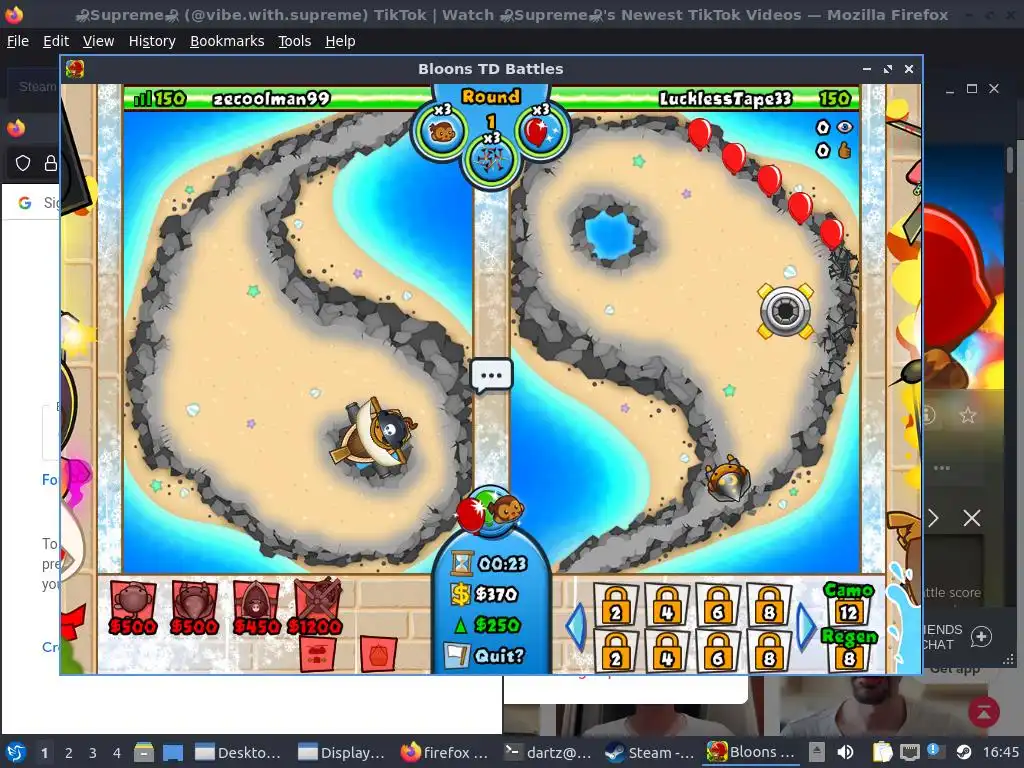Click opponent name LucklessTape33
This screenshot has height=768, width=1024.
pyautogui.click(x=725, y=99)
